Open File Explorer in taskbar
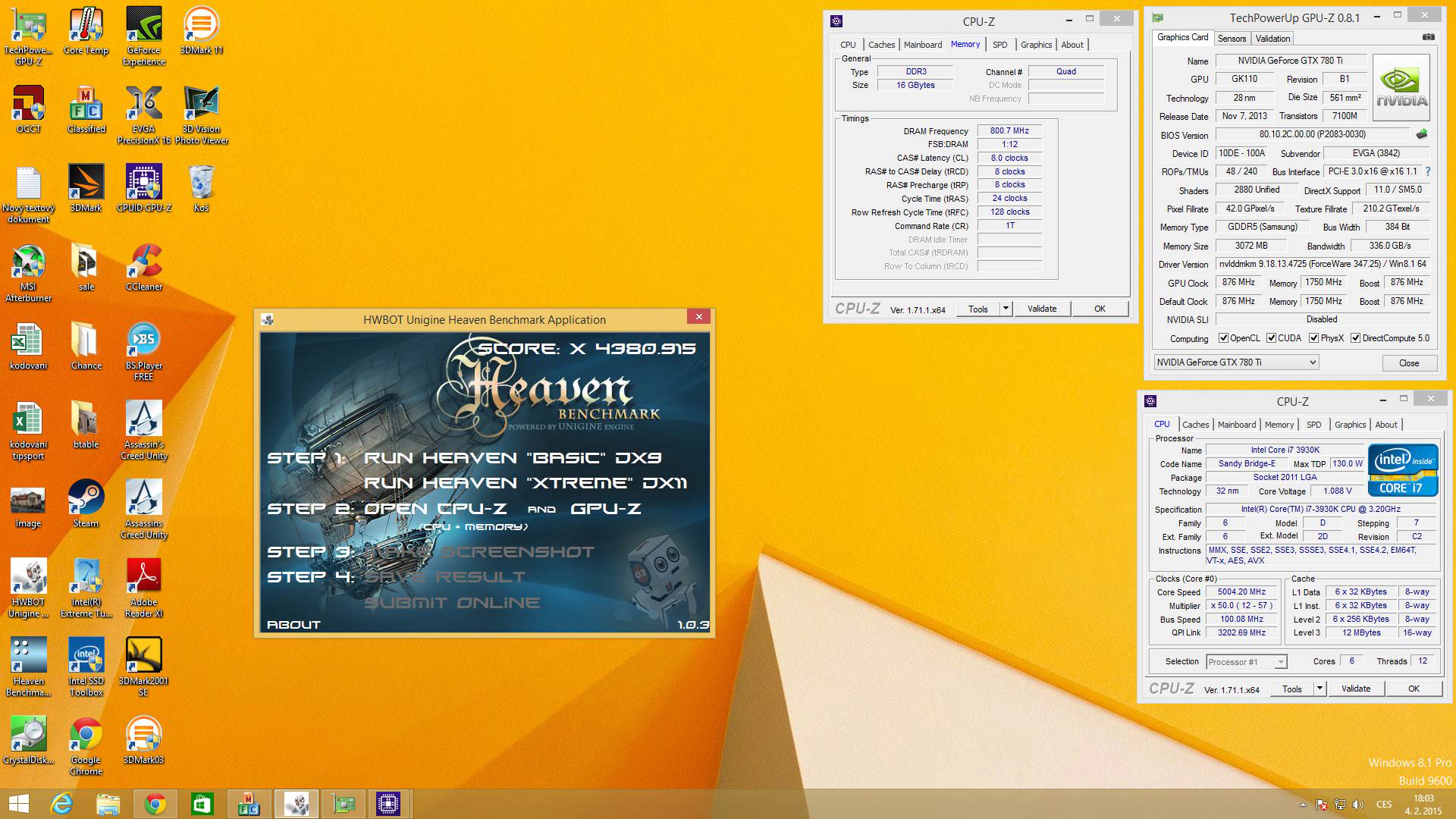This screenshot has width=1456, height=819. [x=108, y=804]
